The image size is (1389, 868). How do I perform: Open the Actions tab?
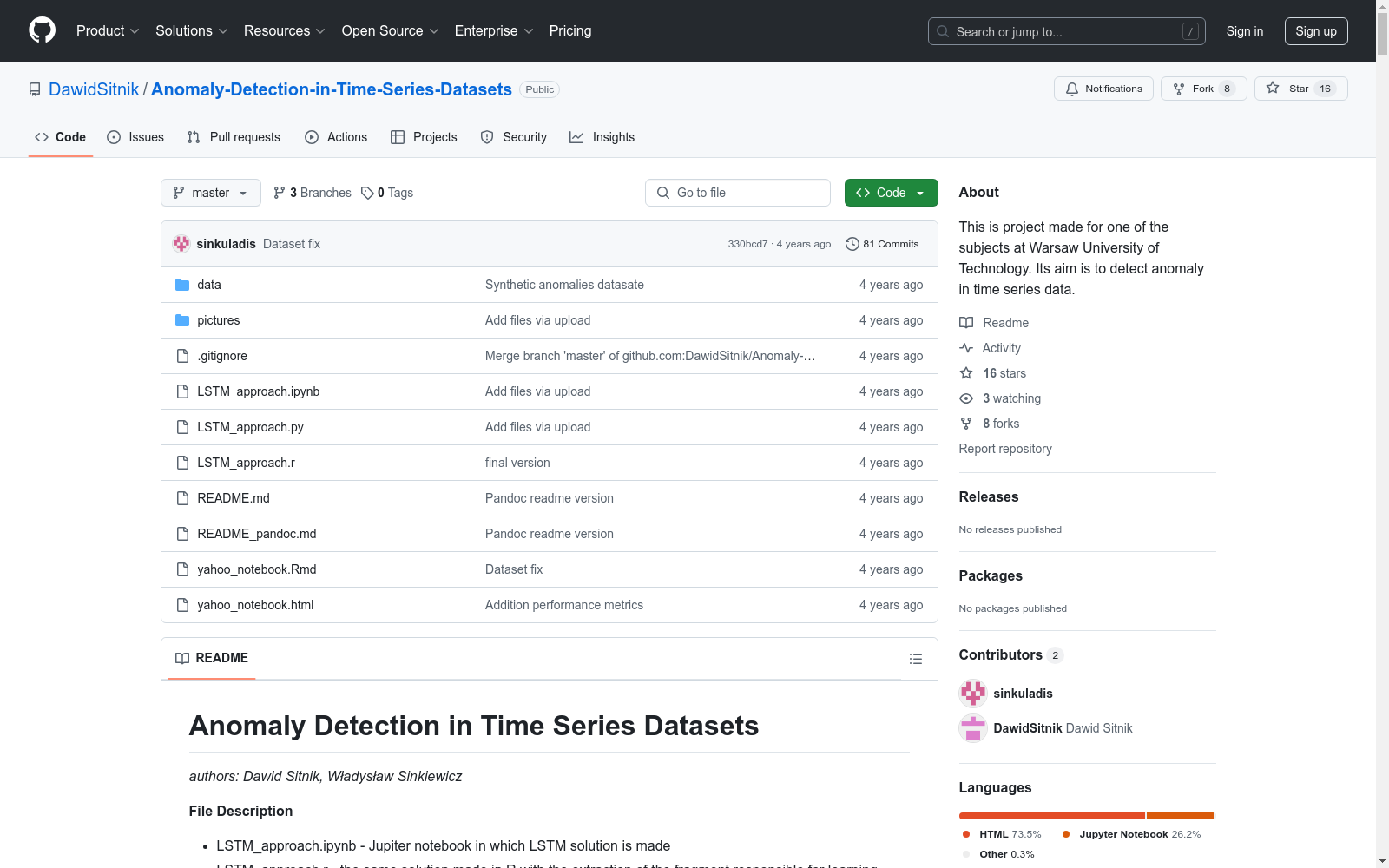(337, 137)
